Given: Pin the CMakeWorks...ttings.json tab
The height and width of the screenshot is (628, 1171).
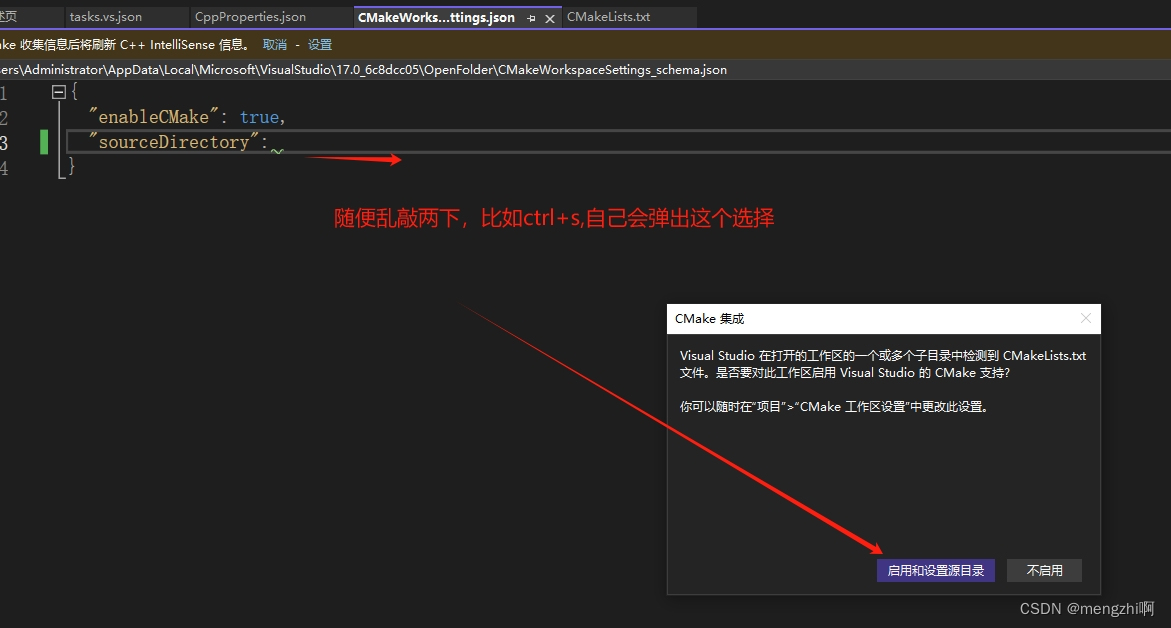Looking at the screenshot, I should [531, 17].
